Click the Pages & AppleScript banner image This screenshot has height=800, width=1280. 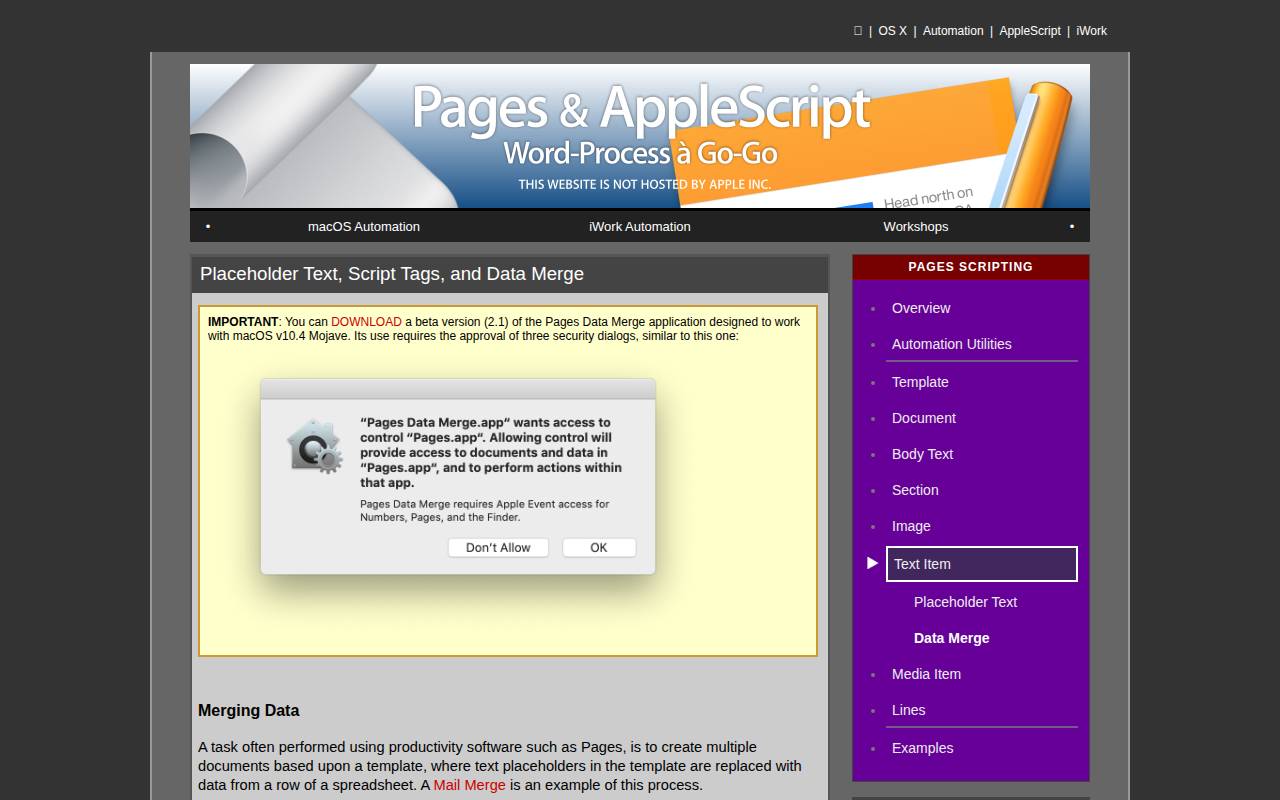point(640,136)
